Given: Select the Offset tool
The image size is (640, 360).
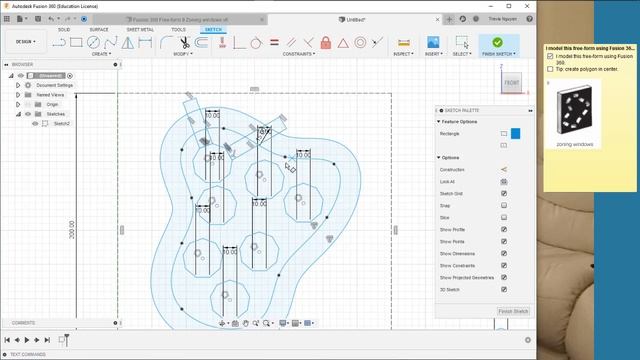Looking at the screenshot, I should coord(201,42).
